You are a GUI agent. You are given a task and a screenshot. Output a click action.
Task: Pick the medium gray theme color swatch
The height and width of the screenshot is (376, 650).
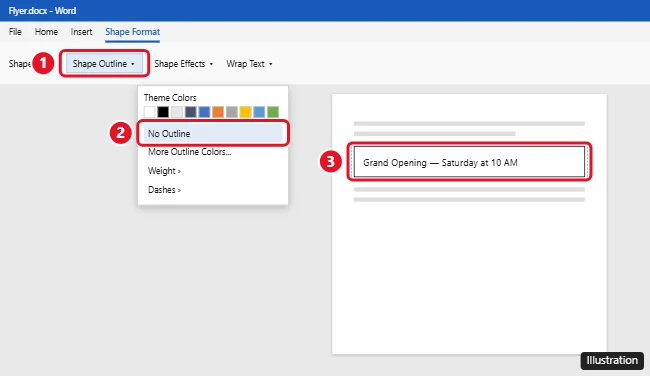(232, 112)
